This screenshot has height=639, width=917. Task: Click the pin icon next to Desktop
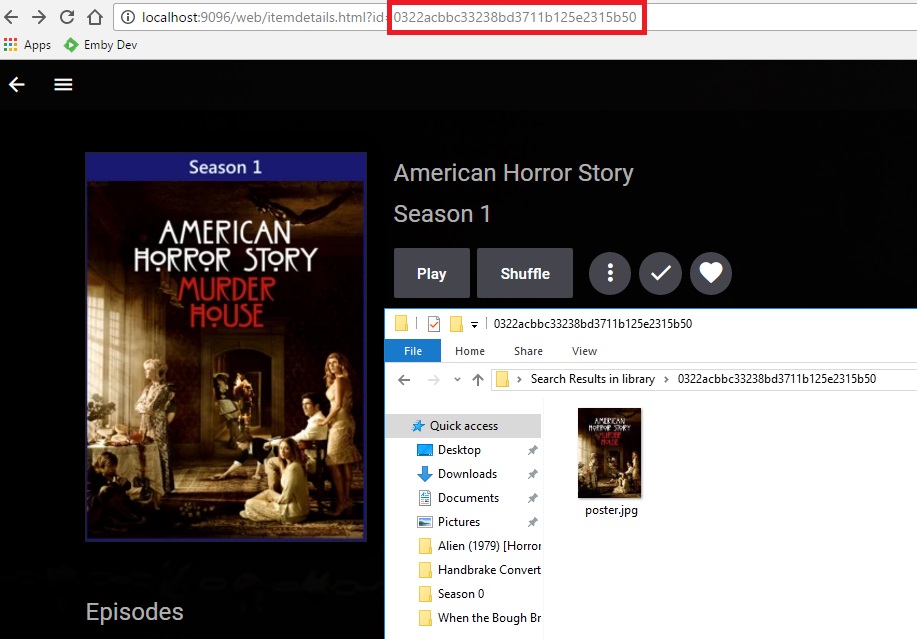tap(532, 450)
